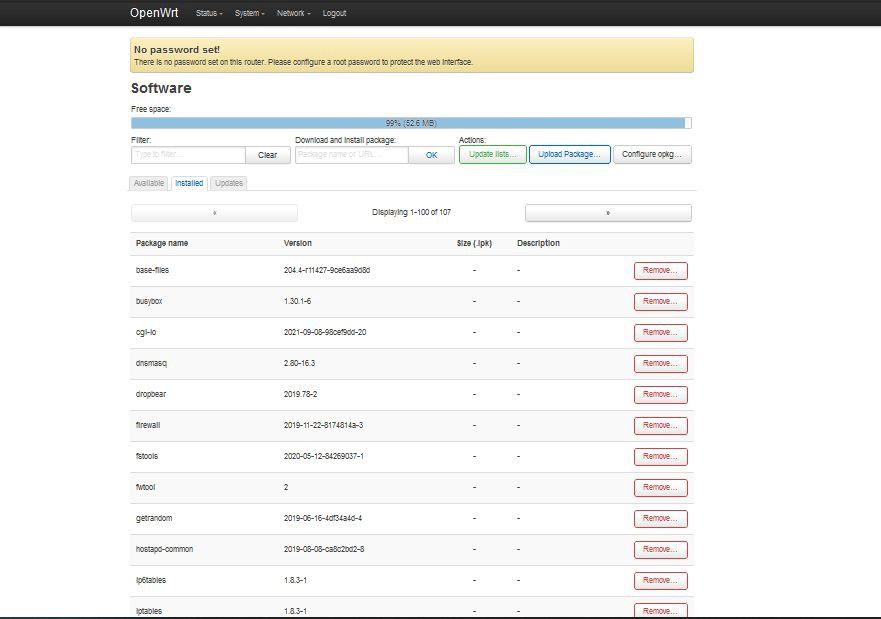Screen dimensions: 881x619
Task: Remove the hostapd-common package
Action: click(660, 549)
